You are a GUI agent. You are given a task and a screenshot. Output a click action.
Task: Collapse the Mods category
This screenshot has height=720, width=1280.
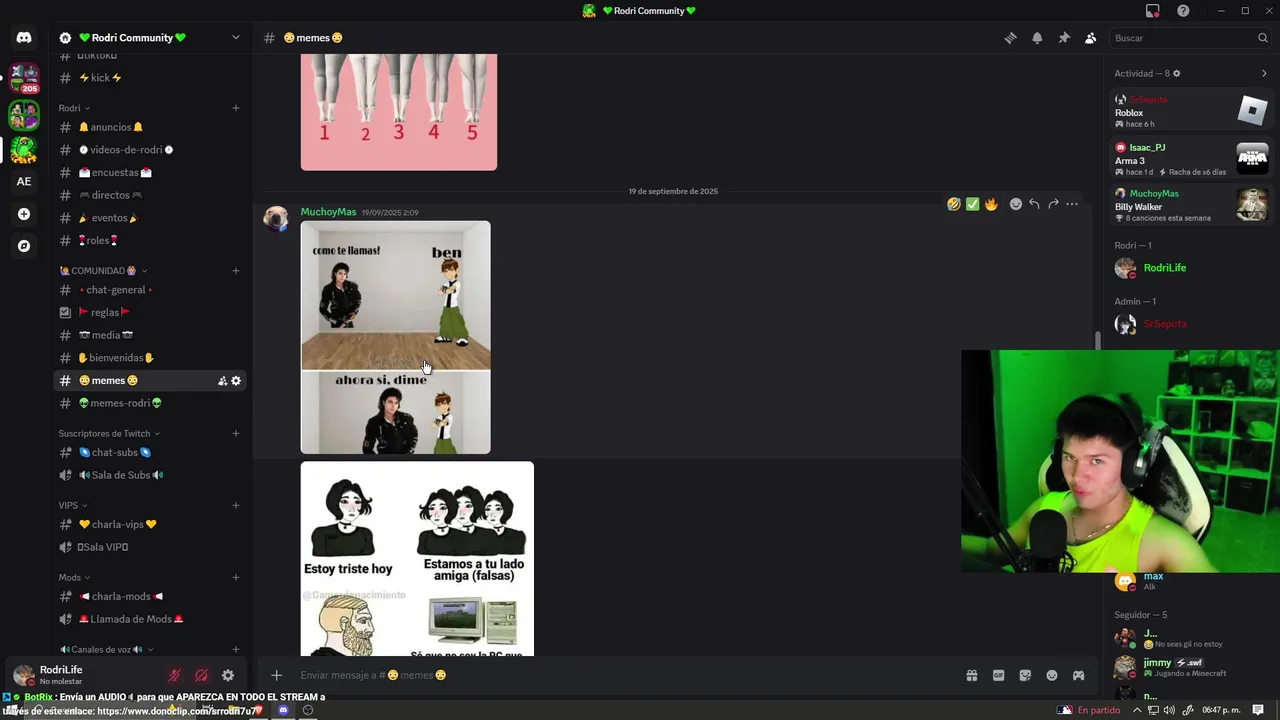tap(74, 578)
